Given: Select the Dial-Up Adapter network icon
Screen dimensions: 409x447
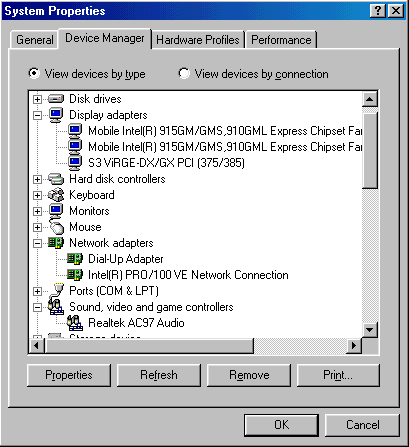Looking at the screenshot, I should coord(75,259).
